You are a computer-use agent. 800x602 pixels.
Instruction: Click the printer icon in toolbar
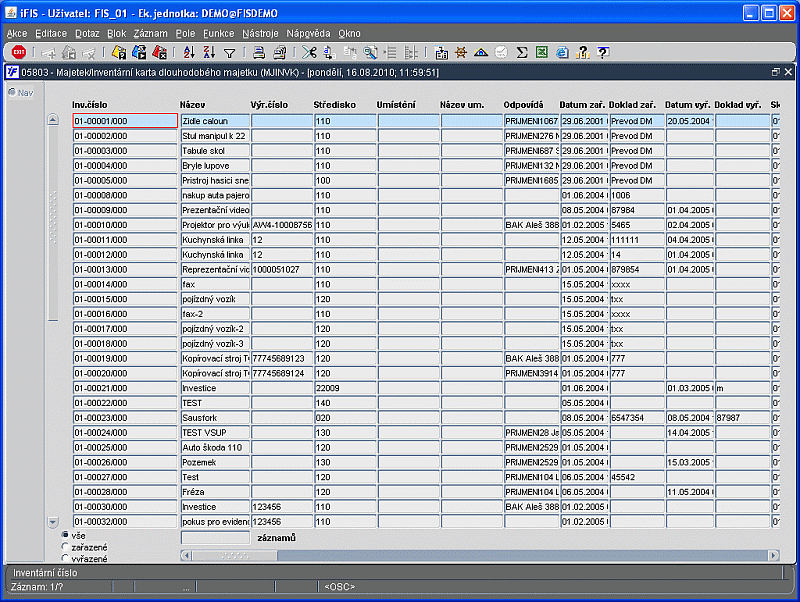[259, 53]
